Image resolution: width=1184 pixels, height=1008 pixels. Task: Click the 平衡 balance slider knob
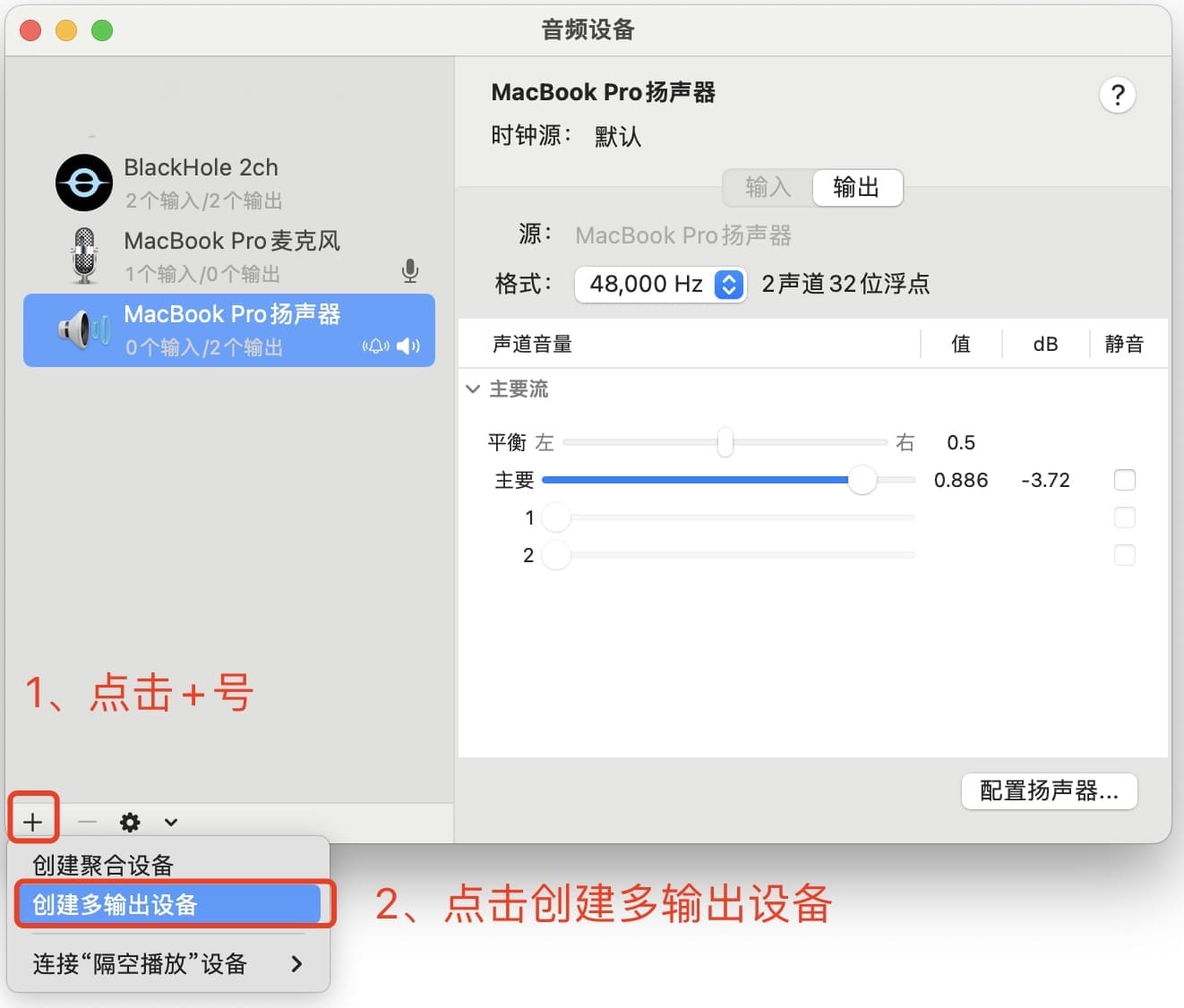coord(725,442)
